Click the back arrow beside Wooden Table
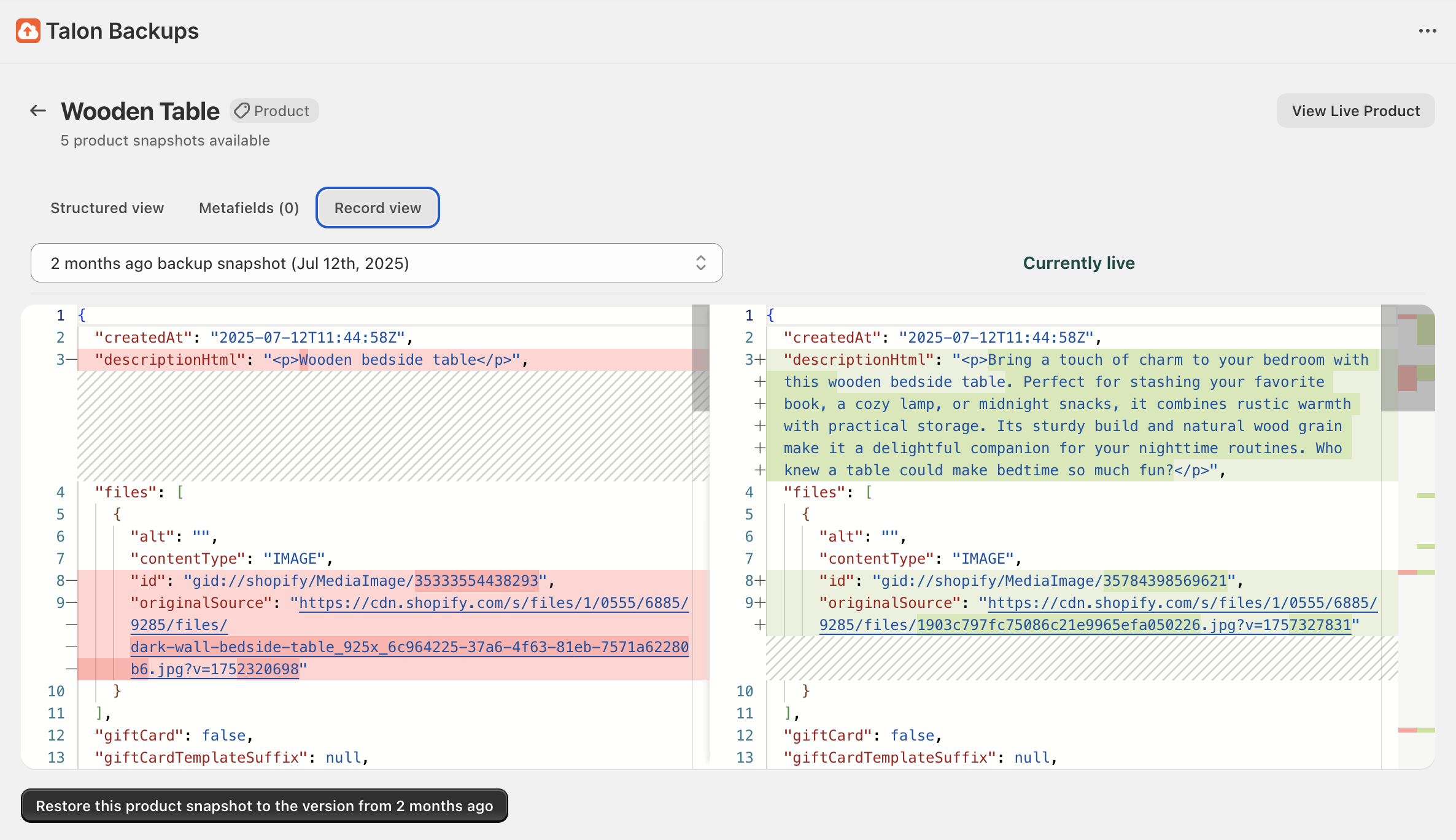This screenshot has width=1456, height=840. tap(38, 111)
